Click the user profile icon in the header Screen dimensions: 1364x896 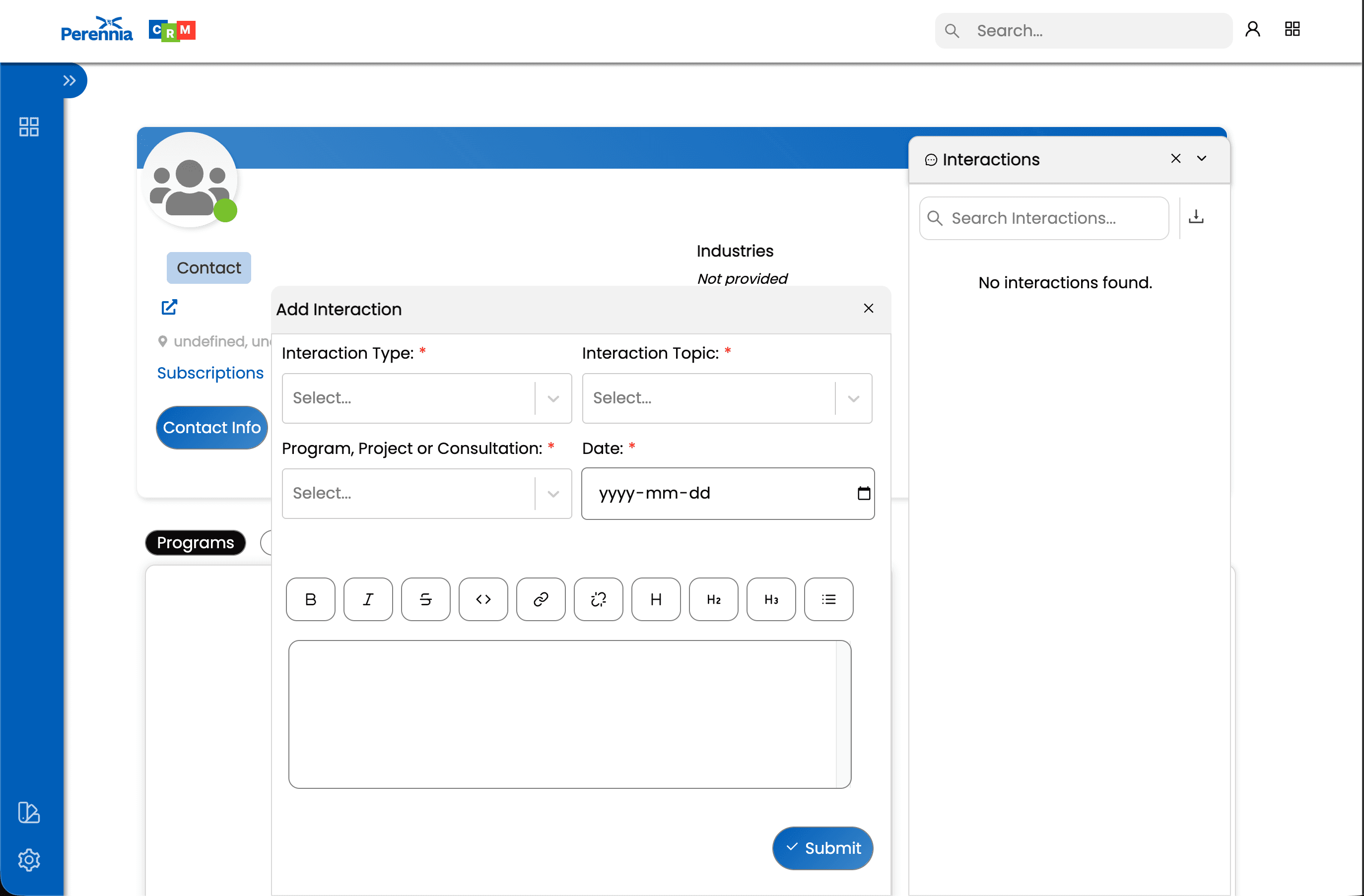(1253, 29)
